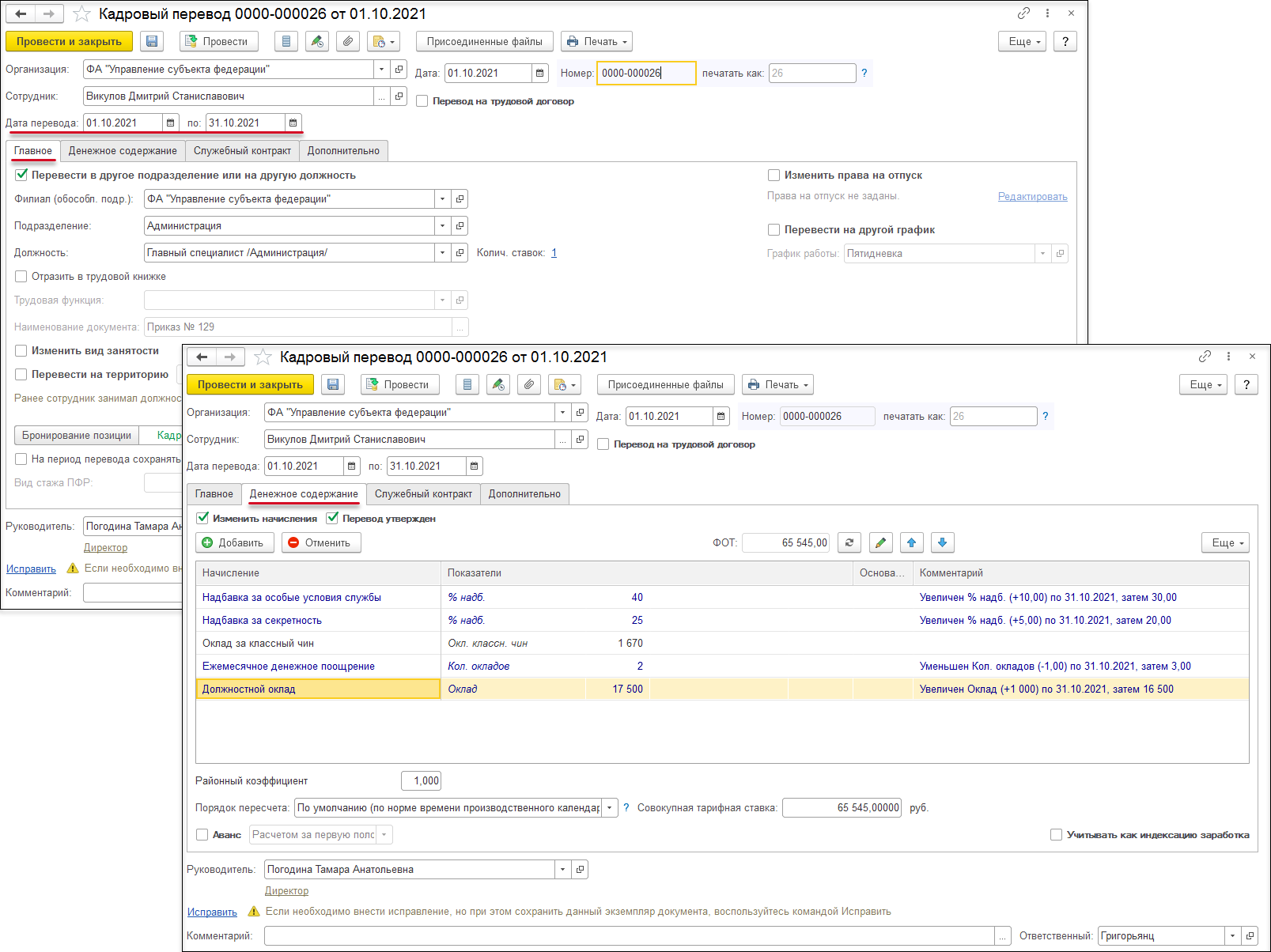Expand Ответственный dropdown

pyautogui.click(x=1232, y=935)
